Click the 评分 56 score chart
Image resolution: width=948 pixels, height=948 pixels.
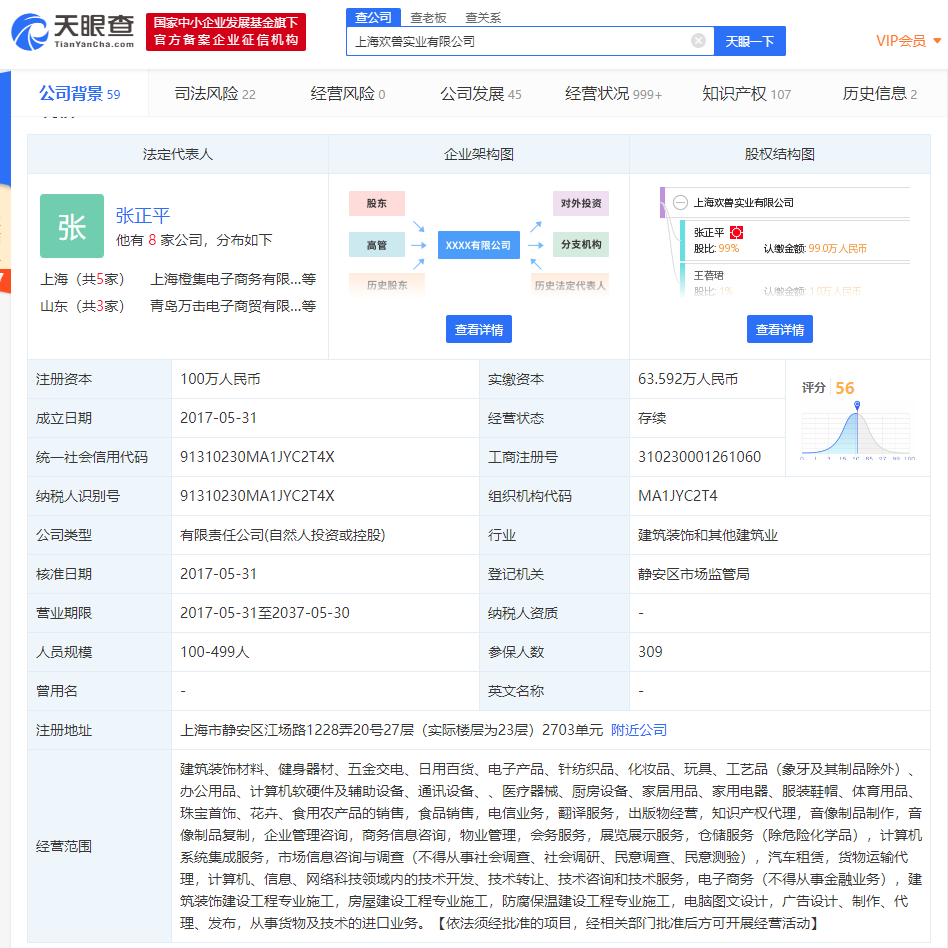coord(856,420)
